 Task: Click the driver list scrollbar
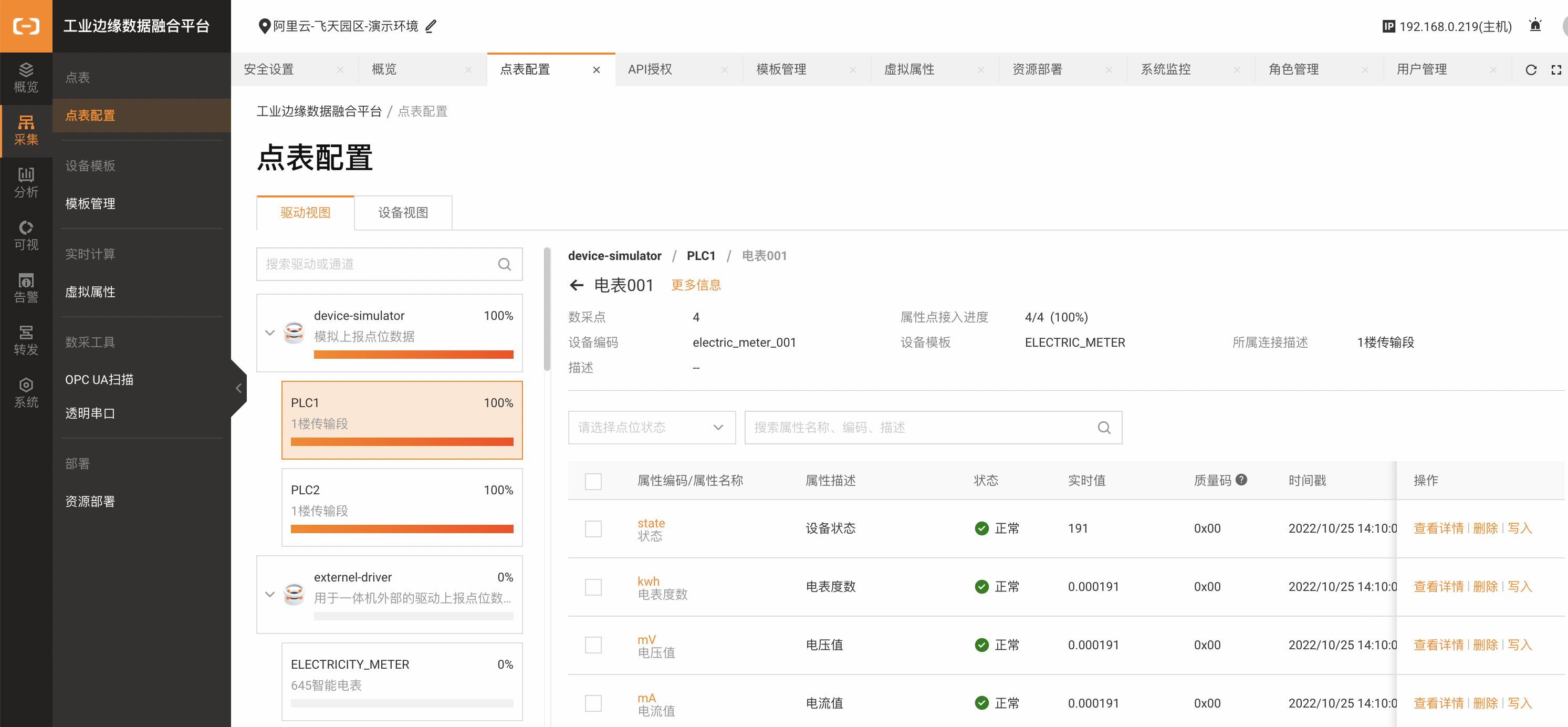coord(547,309)
